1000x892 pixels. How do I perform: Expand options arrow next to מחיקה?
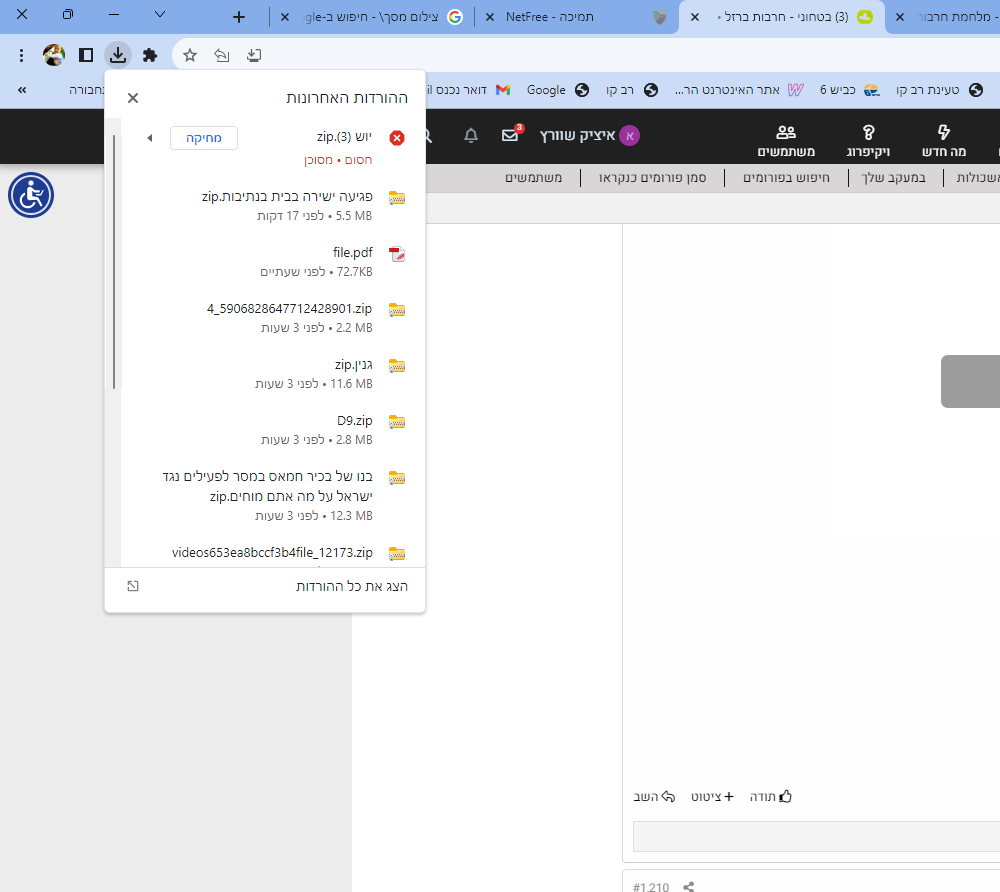[x=150, y=138]
